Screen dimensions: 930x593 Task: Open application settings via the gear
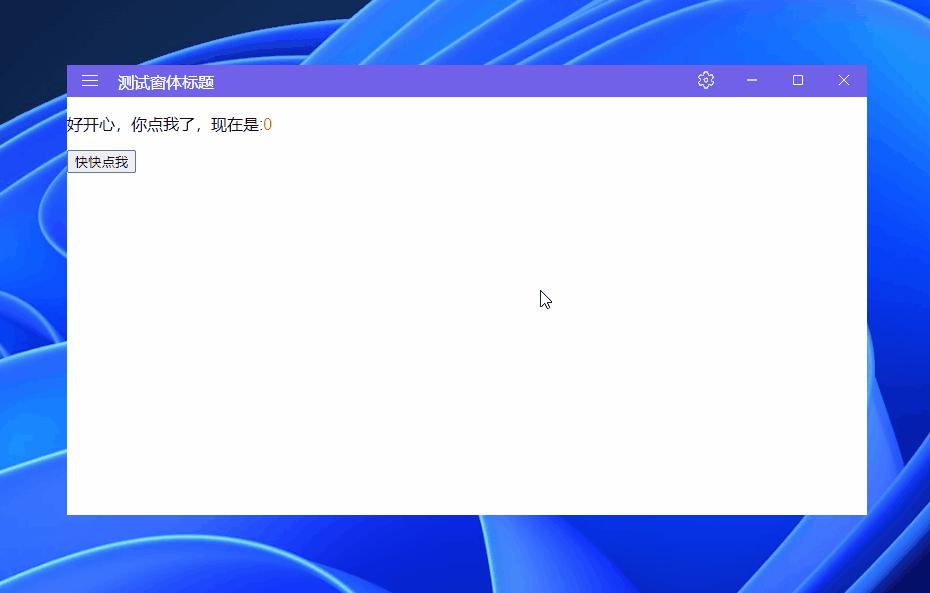[x=705, y=80]
